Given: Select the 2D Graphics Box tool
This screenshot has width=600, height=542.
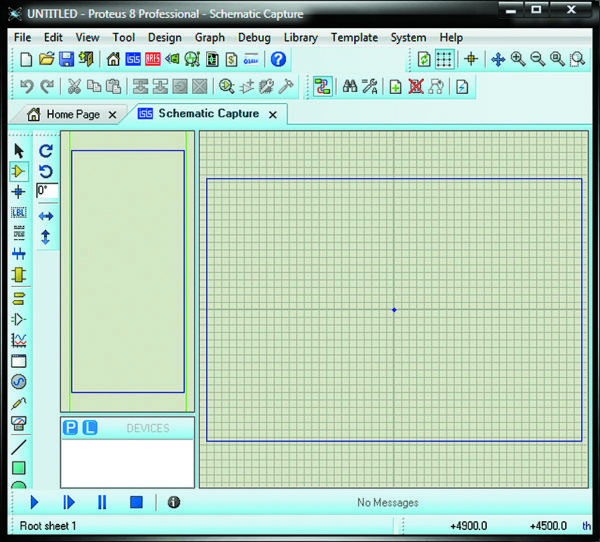Looking at the screenshot, I should pyautogui.click(x=18, y=468).
